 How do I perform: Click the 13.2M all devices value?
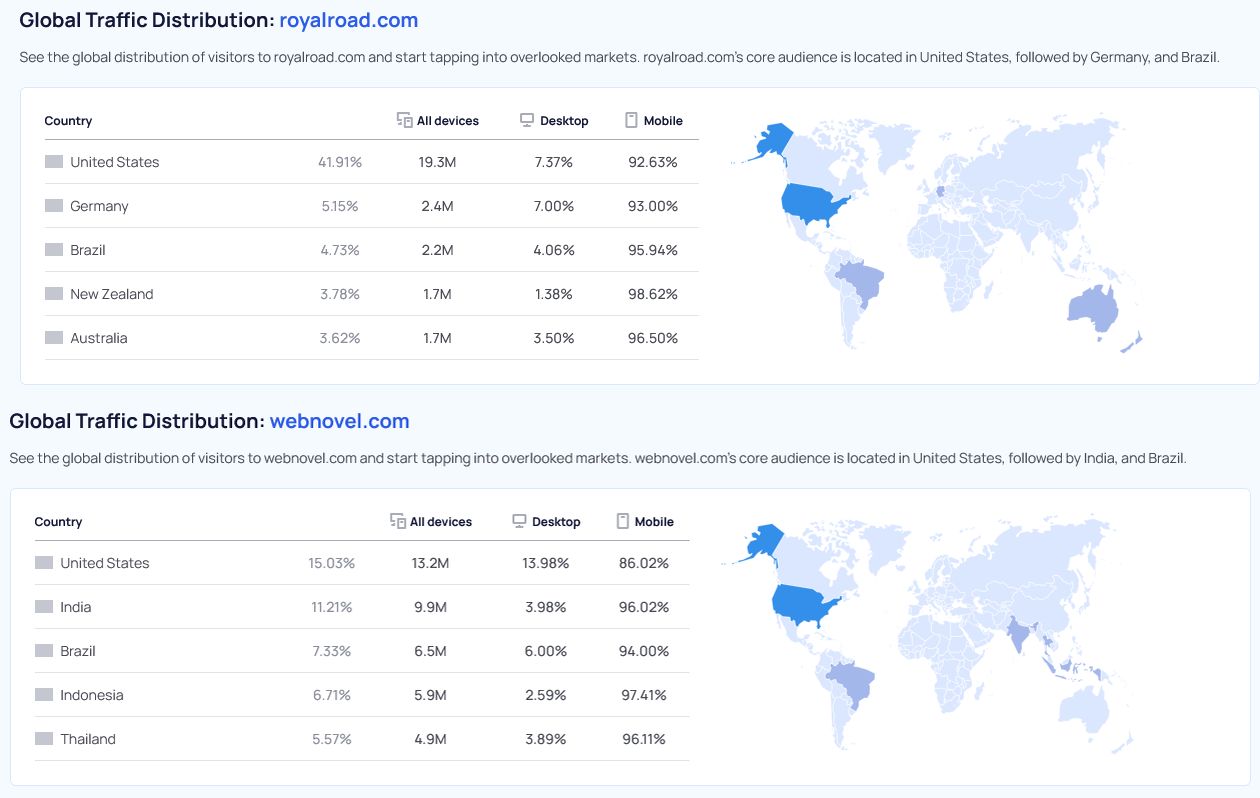[430, 563]
